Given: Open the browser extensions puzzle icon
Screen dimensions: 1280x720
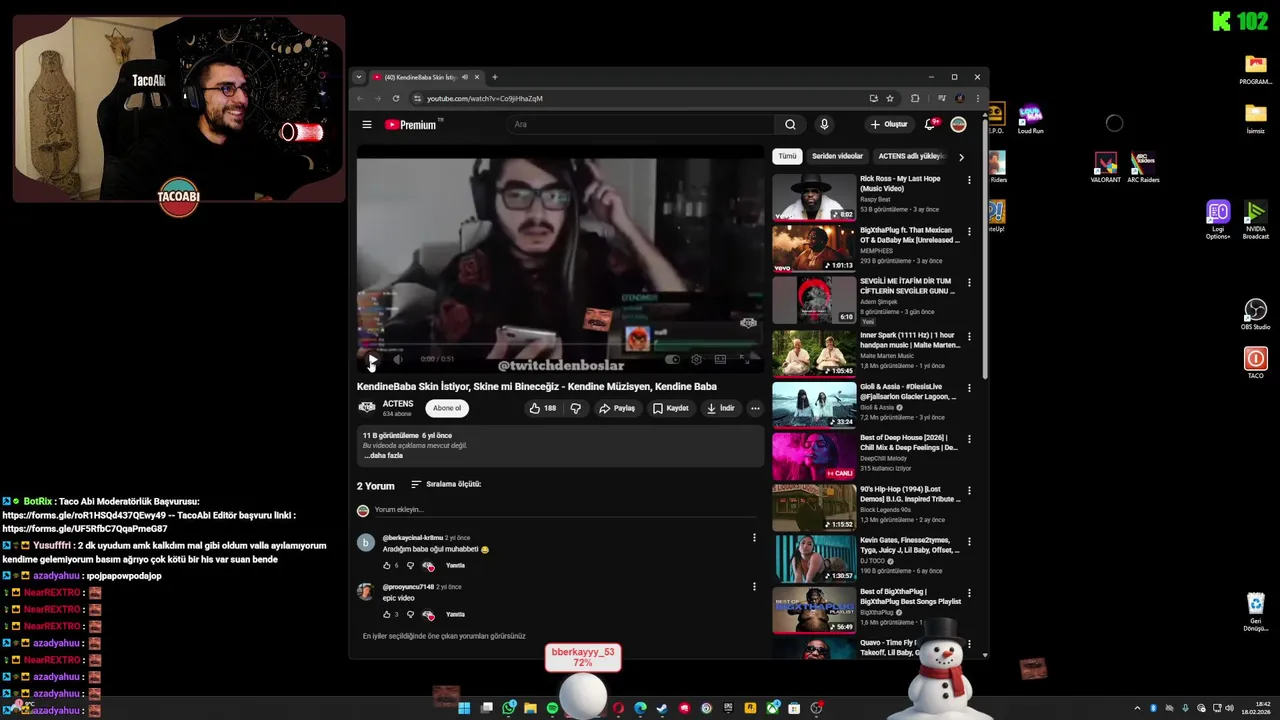Looking at the screenshot, I should tap(915, 98).
